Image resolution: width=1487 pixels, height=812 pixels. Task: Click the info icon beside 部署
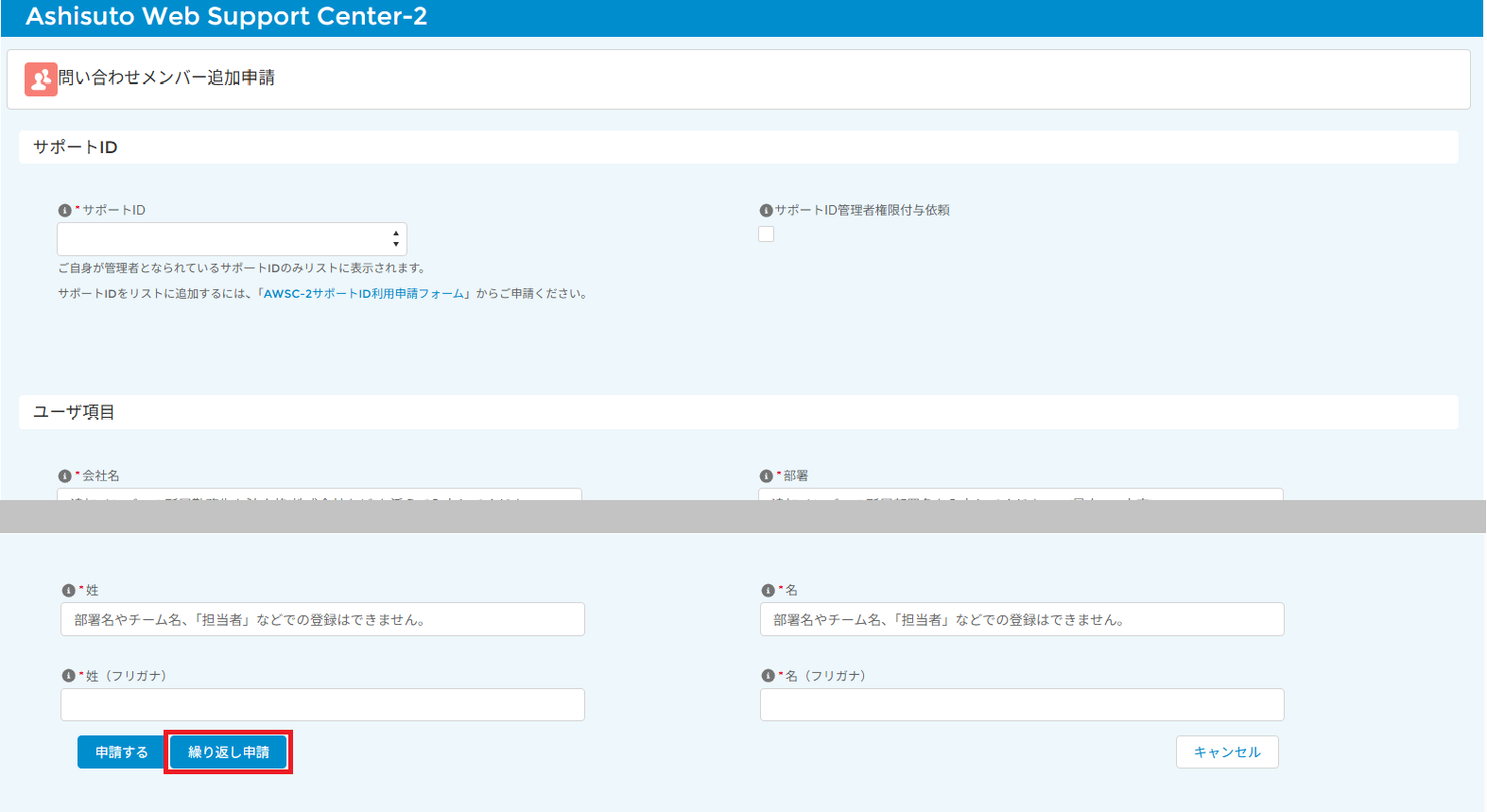tap(766, 476)
